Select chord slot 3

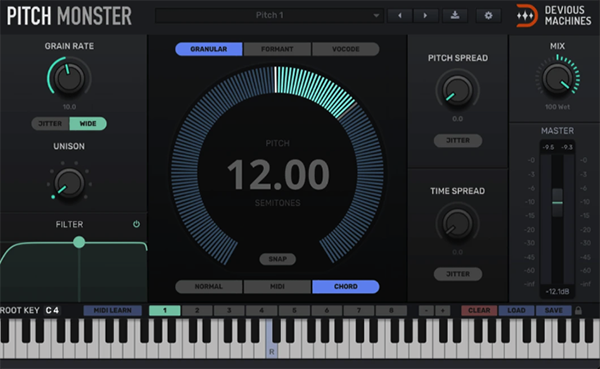(x=229, y=310)
